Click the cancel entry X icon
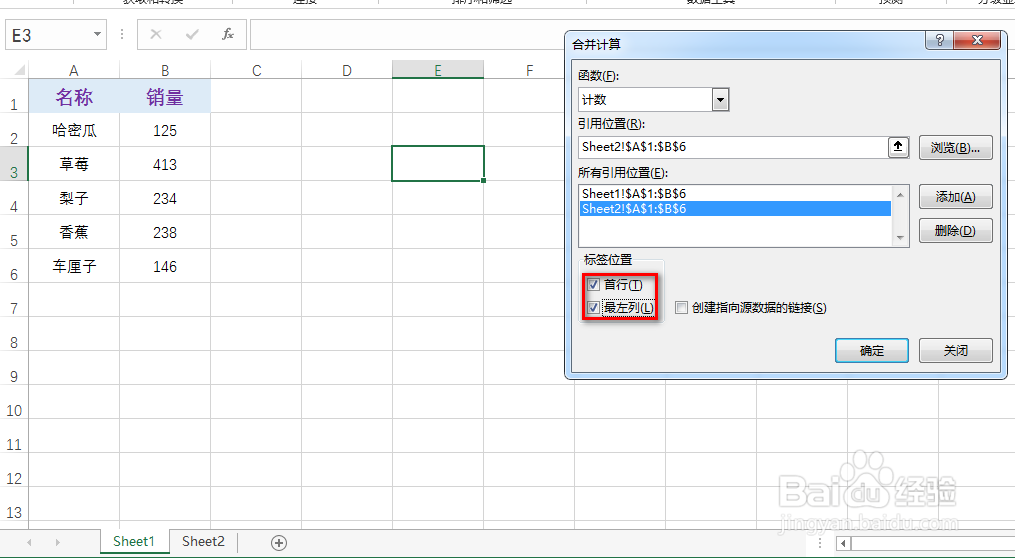 [x=156, y=34]
